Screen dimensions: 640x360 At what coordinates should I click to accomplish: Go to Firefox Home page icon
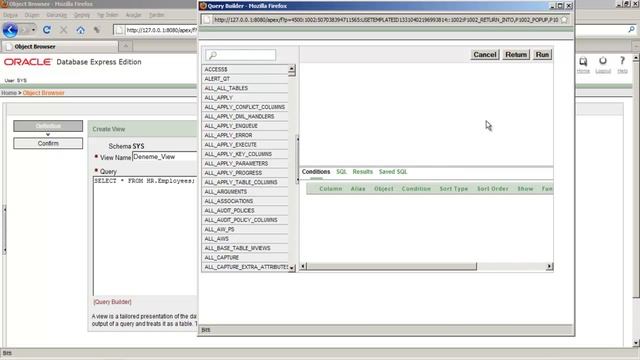[x=80, y=30]
